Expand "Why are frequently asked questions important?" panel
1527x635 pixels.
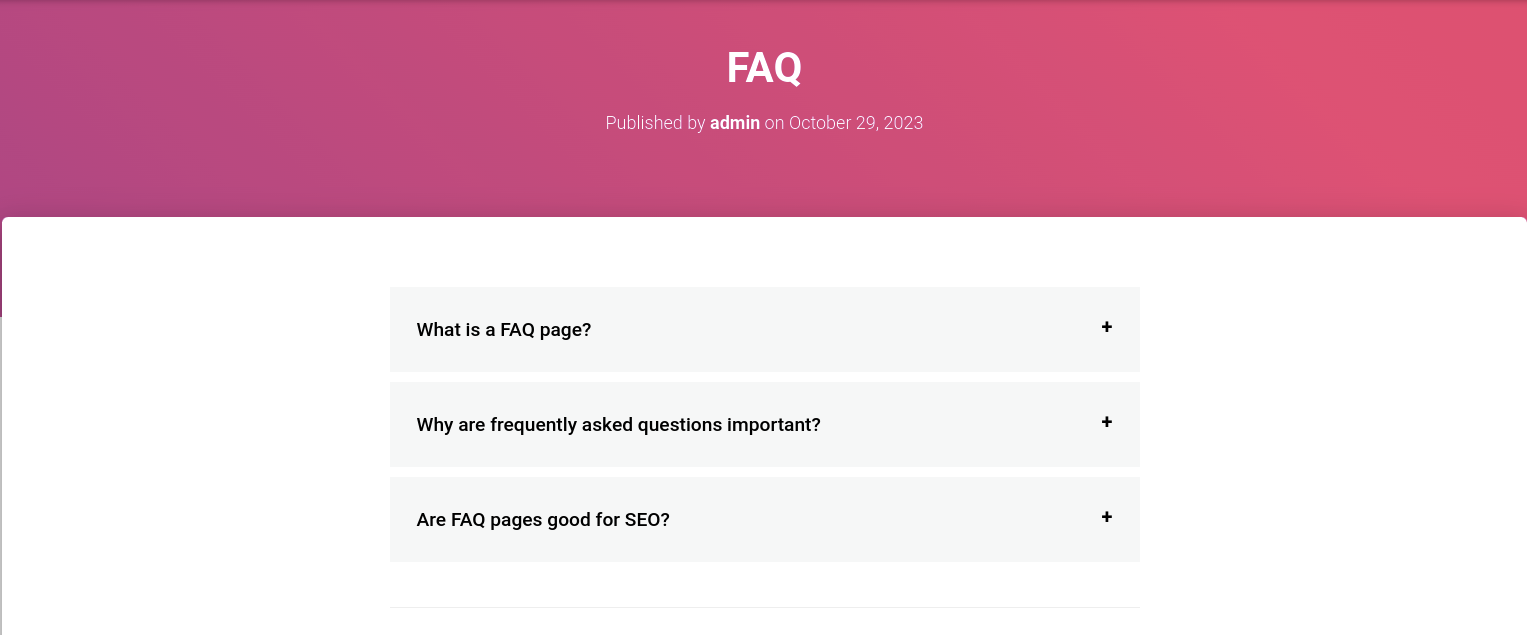click(x=764, y=424)
